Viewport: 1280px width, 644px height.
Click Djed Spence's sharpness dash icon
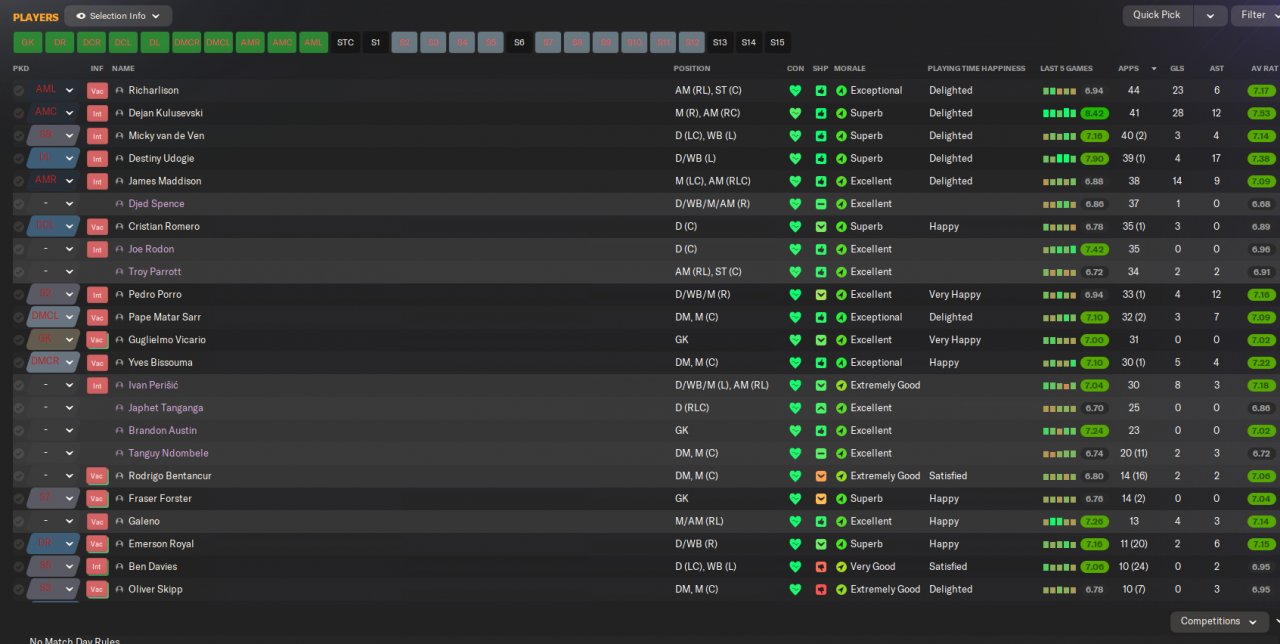(x=821, y=204)
